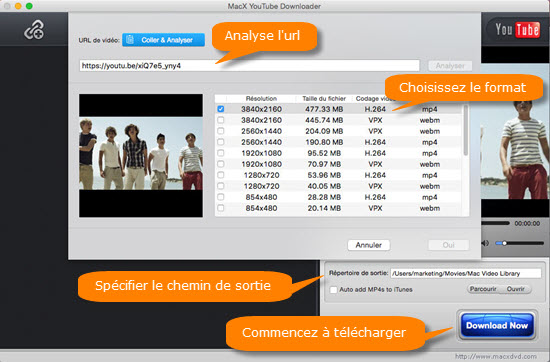This screenshot has height=362, width=550.
Task: Check the 854x480 28.28 MB mp4 row
Action: coord(221,197)
